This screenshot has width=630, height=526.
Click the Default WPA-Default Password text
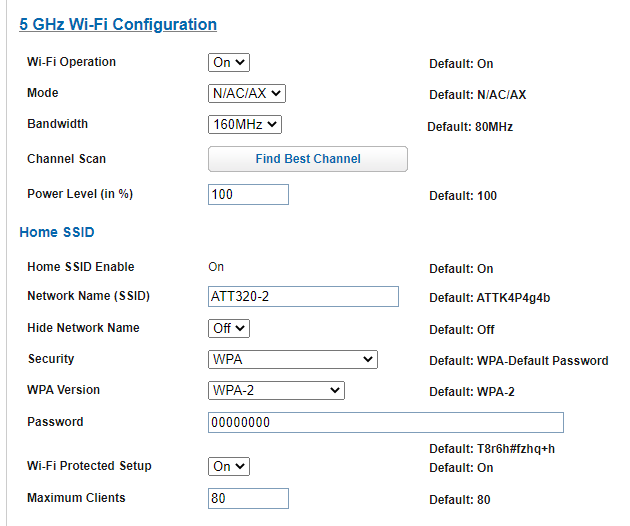pyautogui.click(x=519, y=361)
